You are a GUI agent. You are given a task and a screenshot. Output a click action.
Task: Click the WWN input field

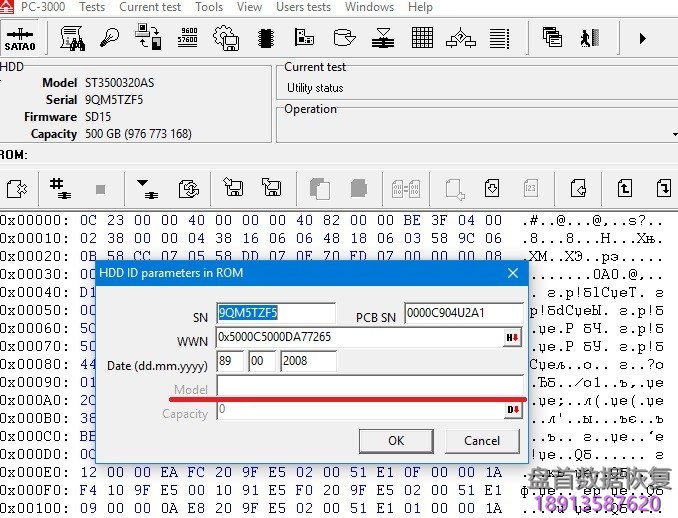(x=360, y=337)
